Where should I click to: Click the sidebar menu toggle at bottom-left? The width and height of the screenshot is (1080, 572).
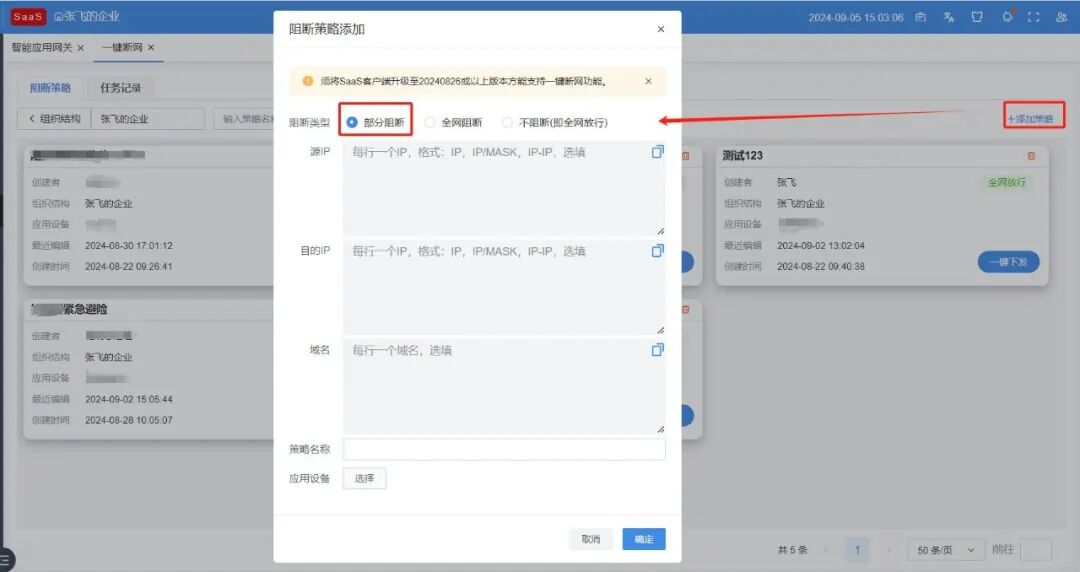coord(5,560)
